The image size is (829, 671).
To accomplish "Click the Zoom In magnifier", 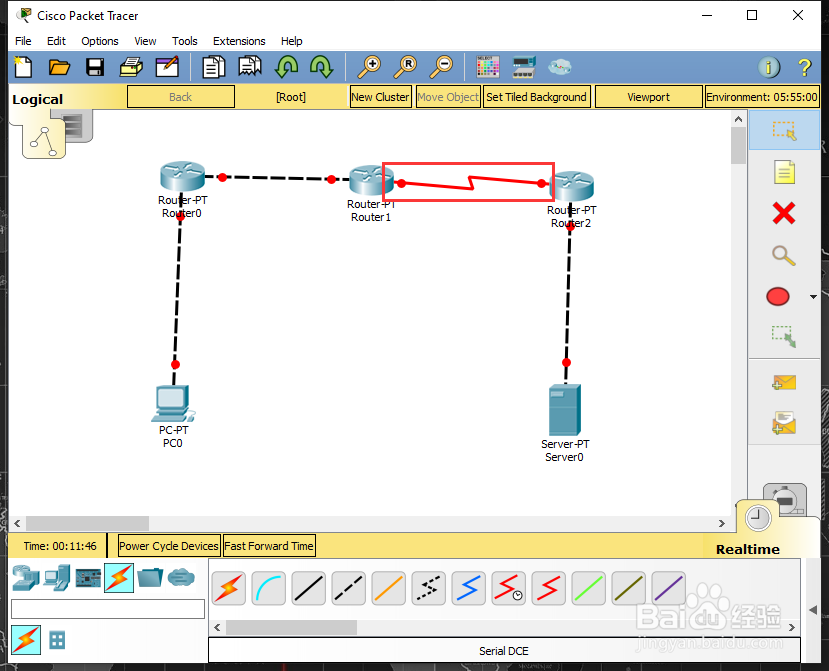I will (x=369, y=67).
